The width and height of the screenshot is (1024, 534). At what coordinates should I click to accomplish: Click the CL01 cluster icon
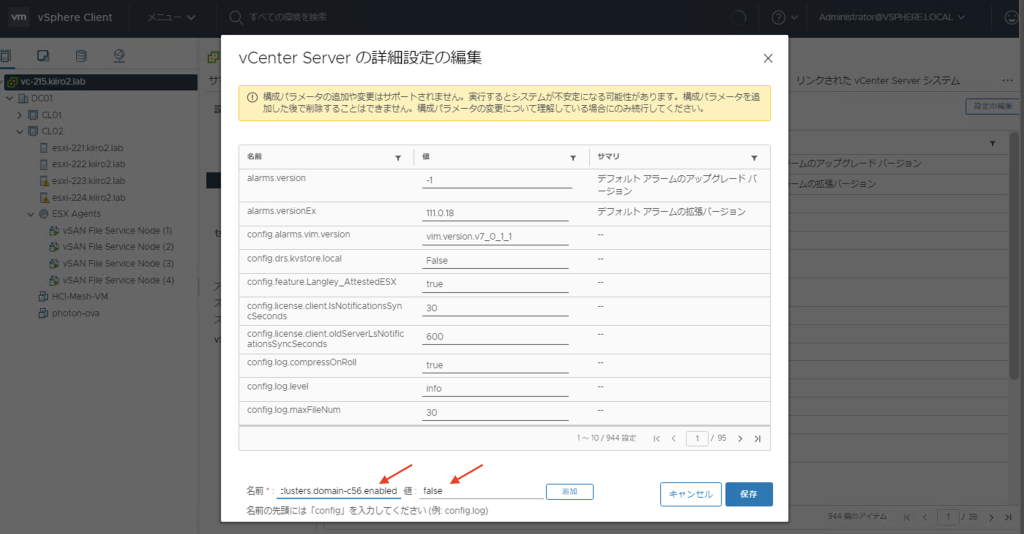33,115
